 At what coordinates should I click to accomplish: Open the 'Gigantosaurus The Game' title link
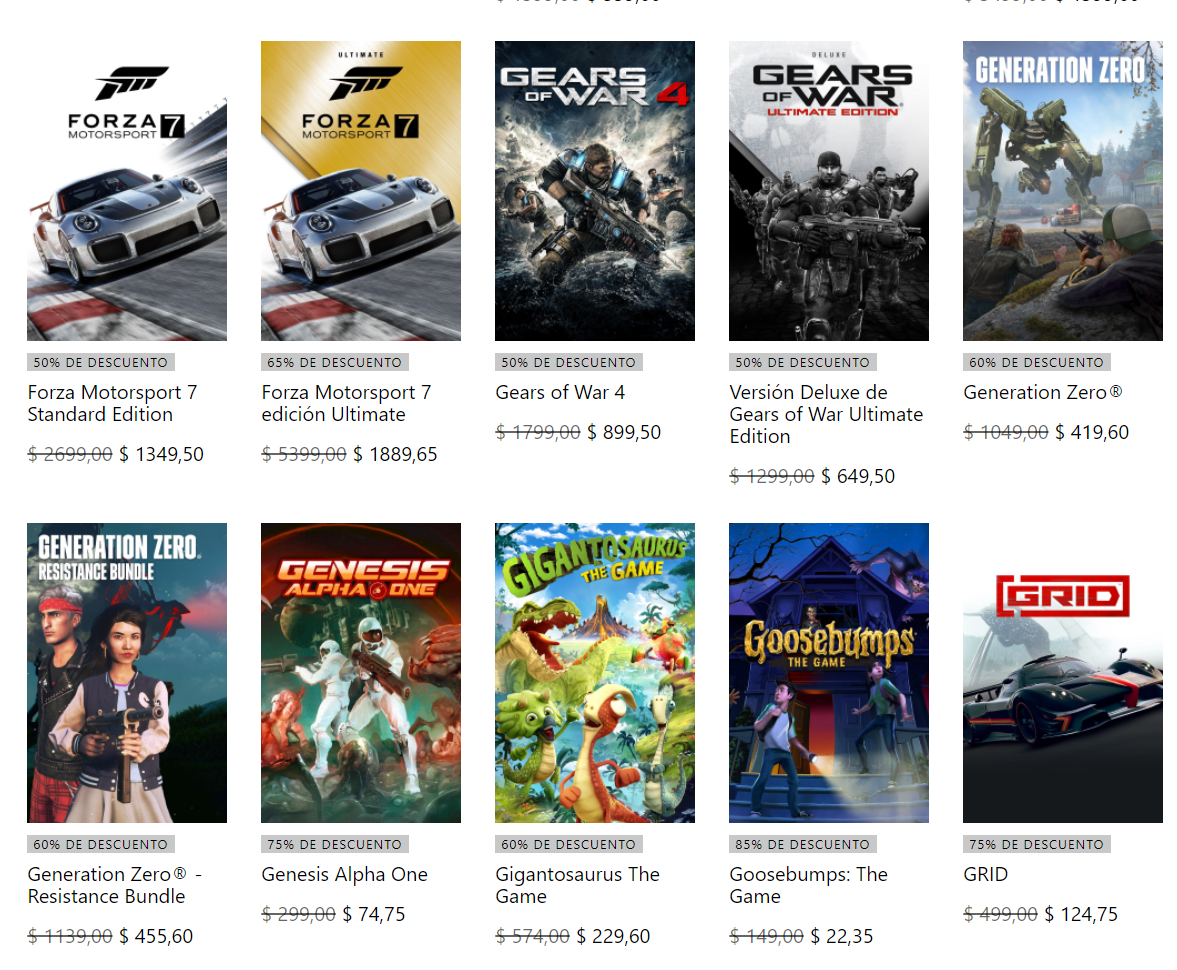point(577,885)
